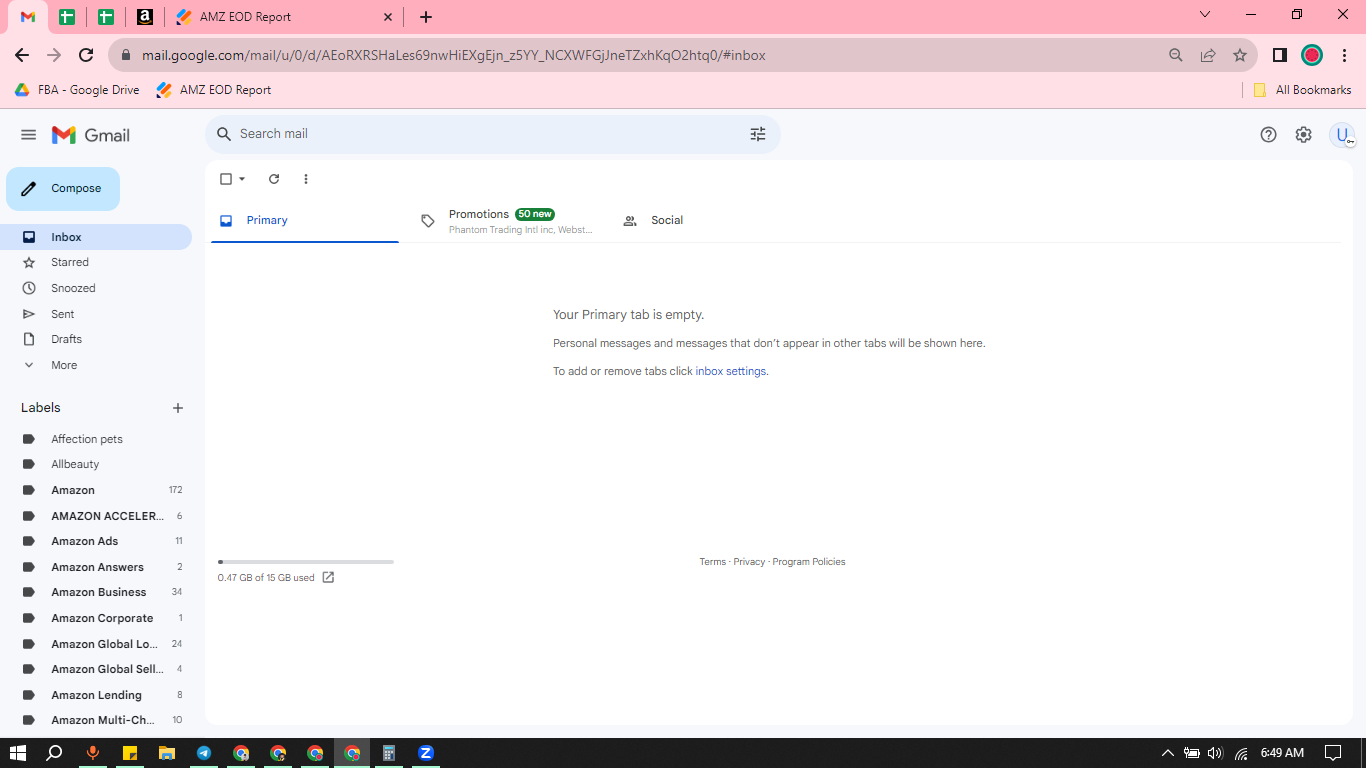
Task: Open the Chrome tab search dropdown arrow
Action: point(1205,14)
